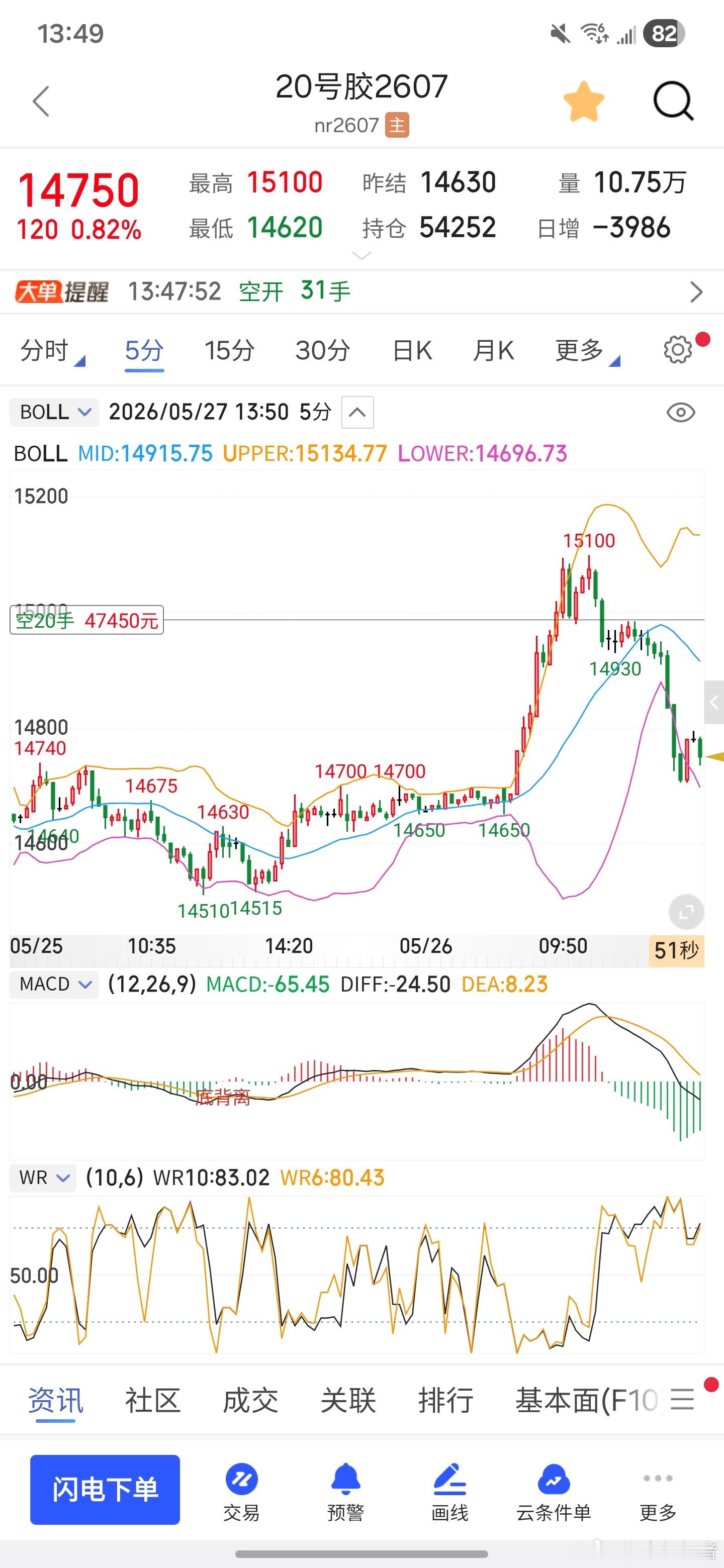The width and height of the screenshot is (724, 1568).
Task: Switch to 月K monthly chart
Action: [494, 351]
